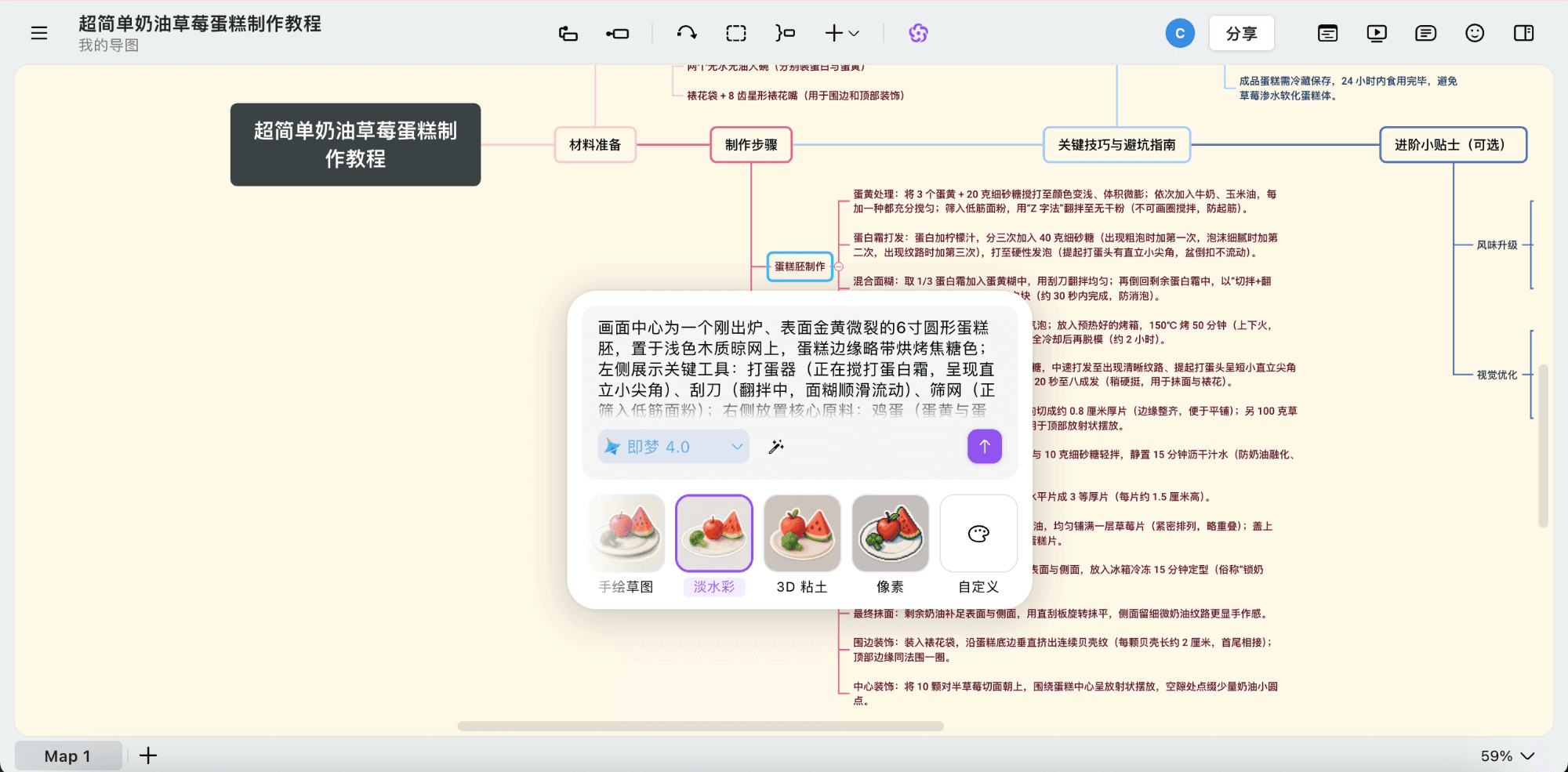Open the 59% zoom level dropdown

point(1503,756)
